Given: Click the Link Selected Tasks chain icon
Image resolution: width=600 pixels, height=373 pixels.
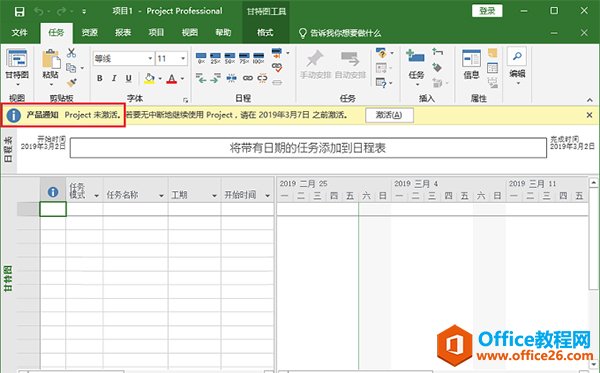Looking at the screenshot, I should [248, 78].
